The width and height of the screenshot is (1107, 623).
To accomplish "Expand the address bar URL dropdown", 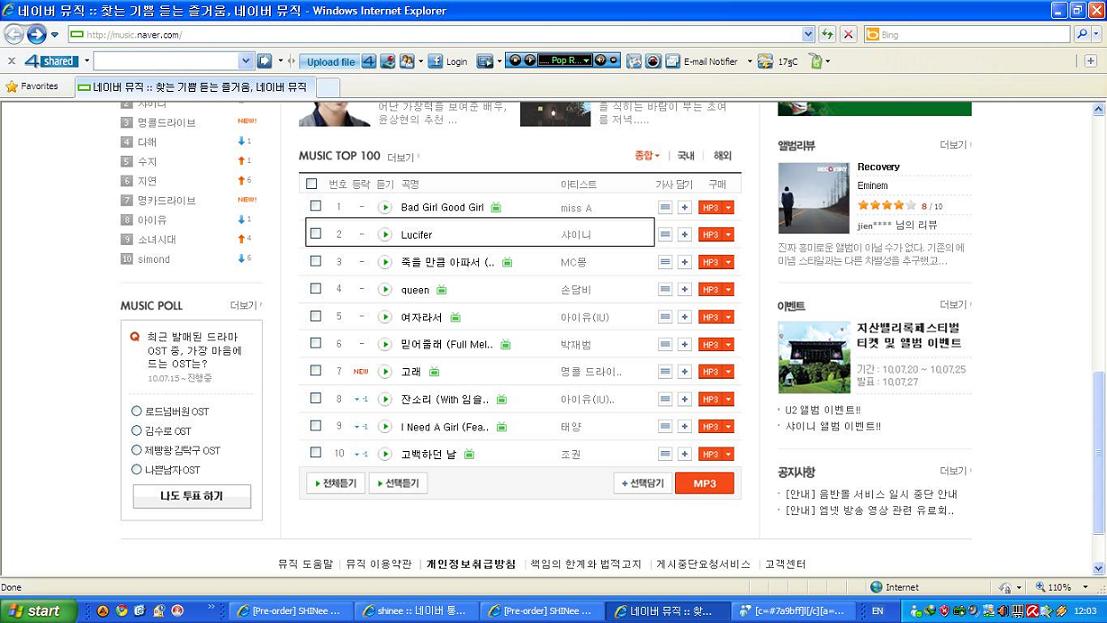I will pyautogui.click(x=808, y=34).
